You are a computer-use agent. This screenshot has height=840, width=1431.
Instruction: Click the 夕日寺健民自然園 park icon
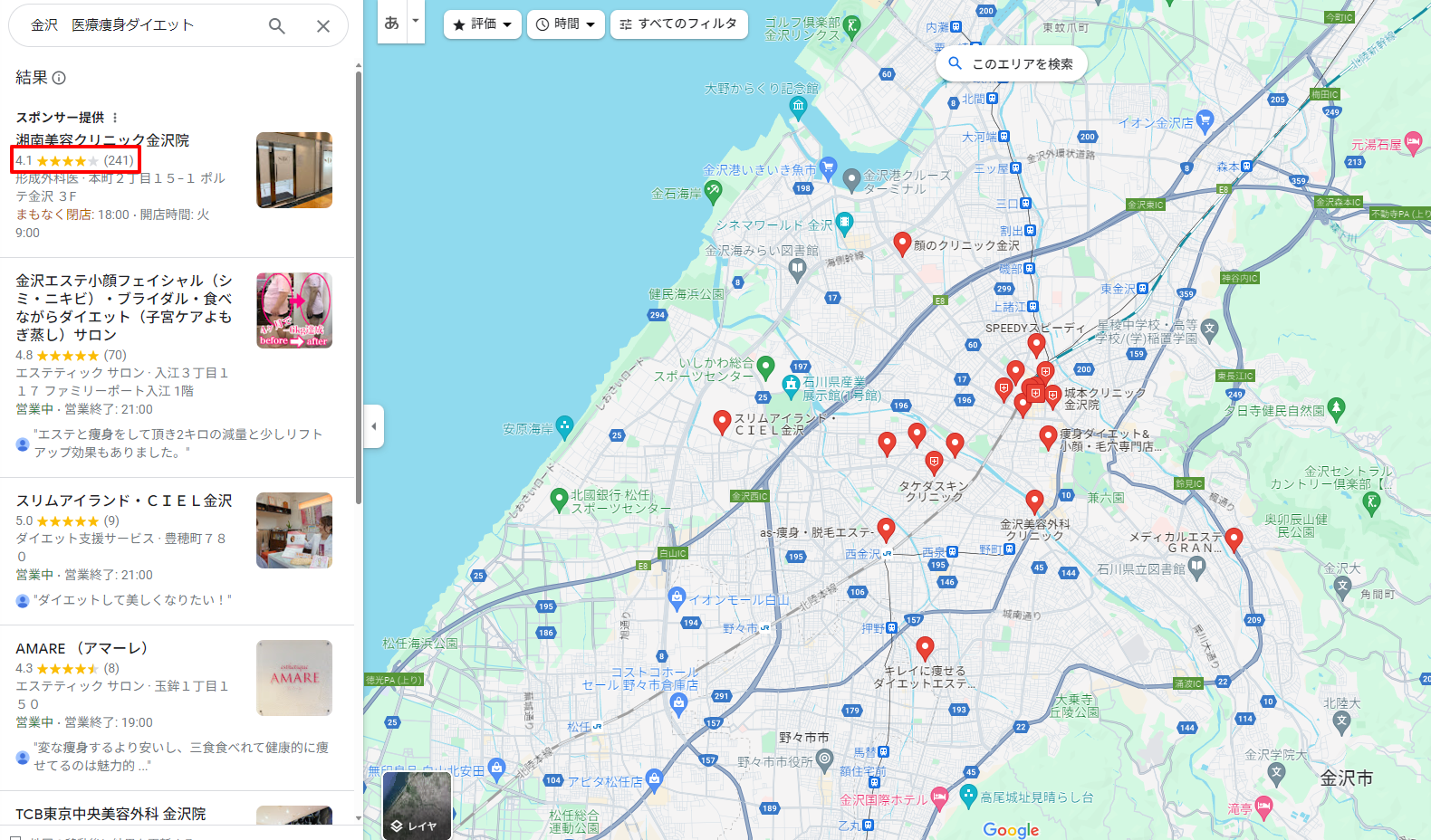click(x=1336, y=409)
